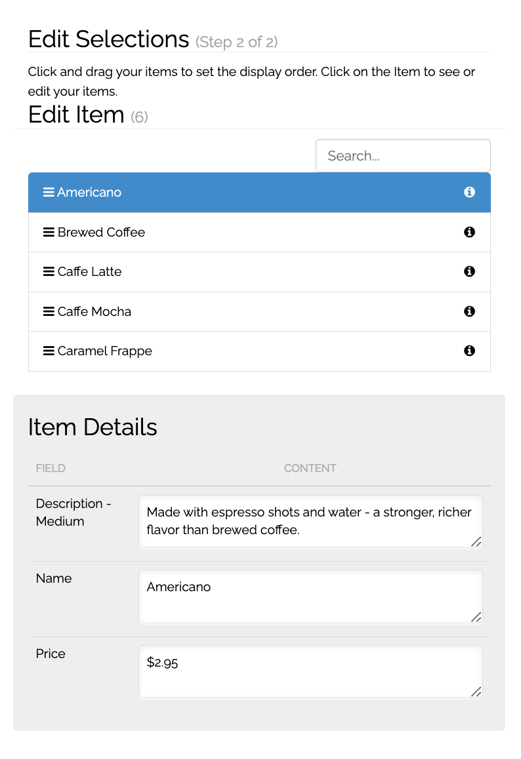The width and height of the screenshot is (521, 759).
Task: Click the Caffe Latte info icon
Action: tap(469, 272)
